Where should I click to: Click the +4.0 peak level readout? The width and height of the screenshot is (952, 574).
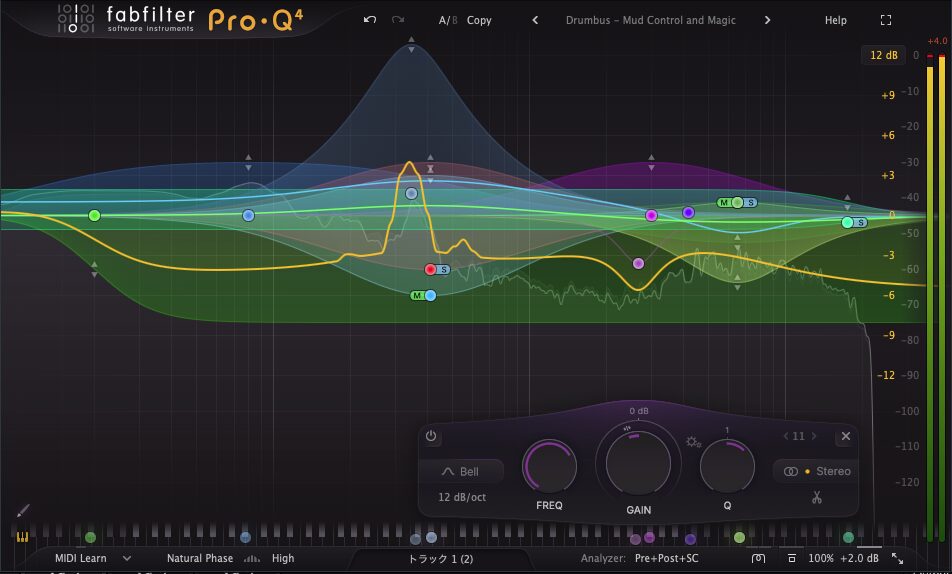pos(937,41)
